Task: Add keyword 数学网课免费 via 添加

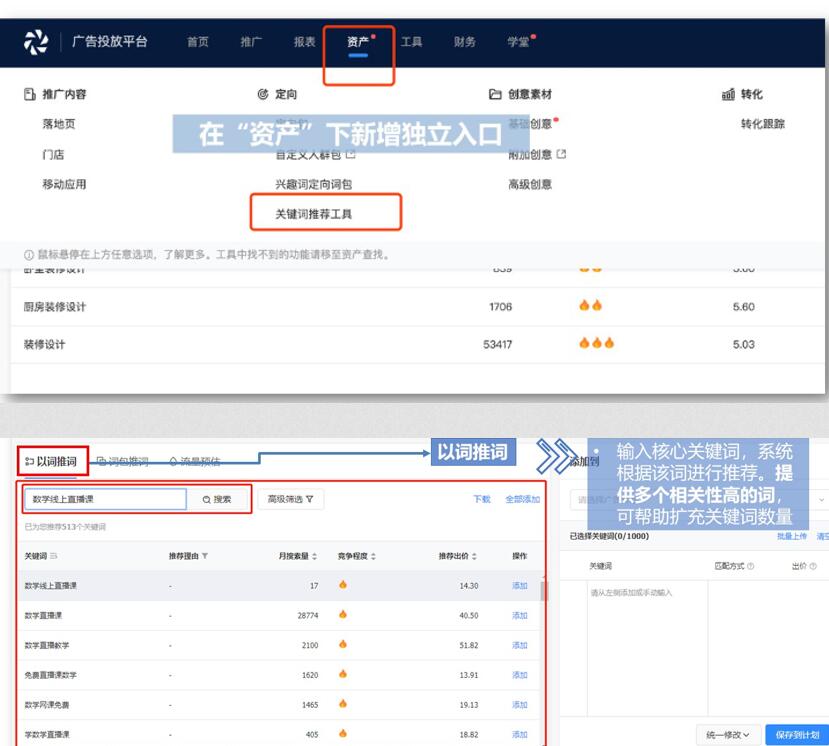Action: (520, 705)
